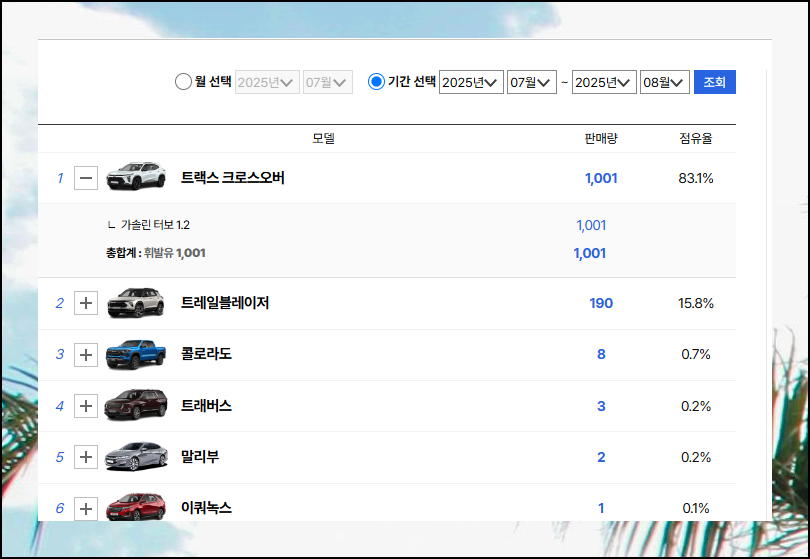Open the period end year 2025년 dropdown
The height and width of the screenshot is (559, 810).
pos(604,82)
